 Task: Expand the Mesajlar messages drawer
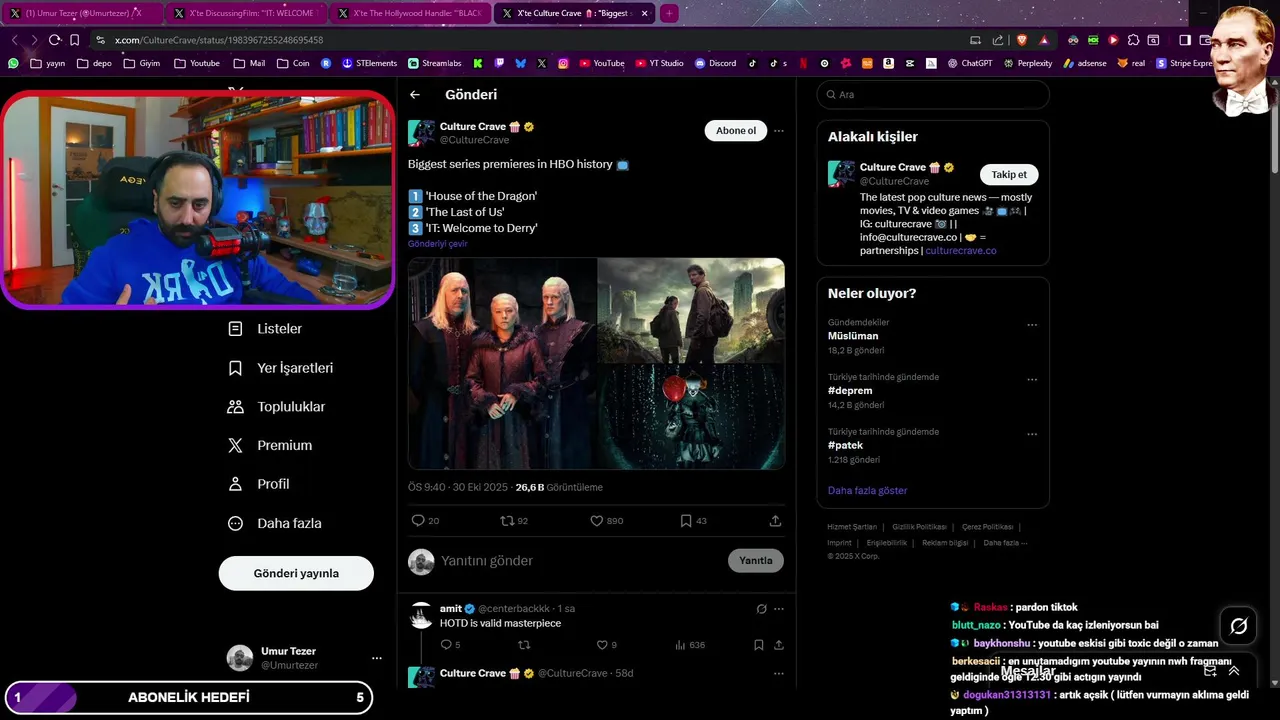click(x=1234, y=671)
